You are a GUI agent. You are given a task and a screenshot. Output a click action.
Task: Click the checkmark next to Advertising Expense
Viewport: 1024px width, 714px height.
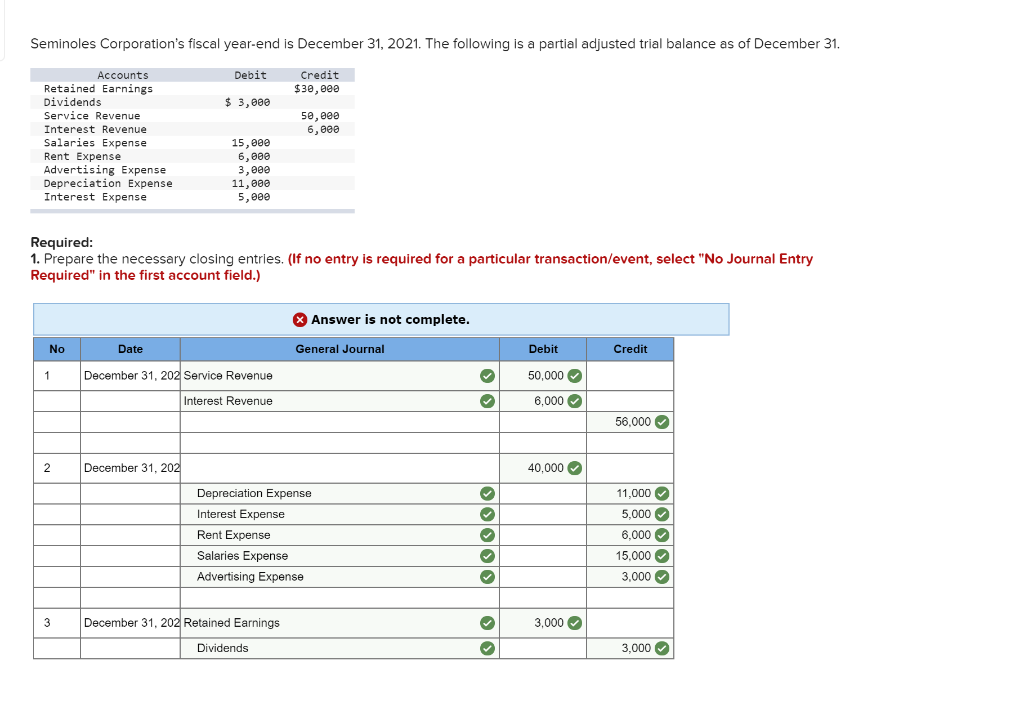tap(487, 577)
